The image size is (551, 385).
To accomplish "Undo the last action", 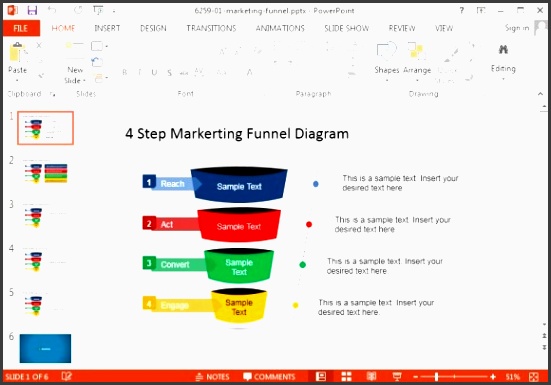I will coord(52,10).
